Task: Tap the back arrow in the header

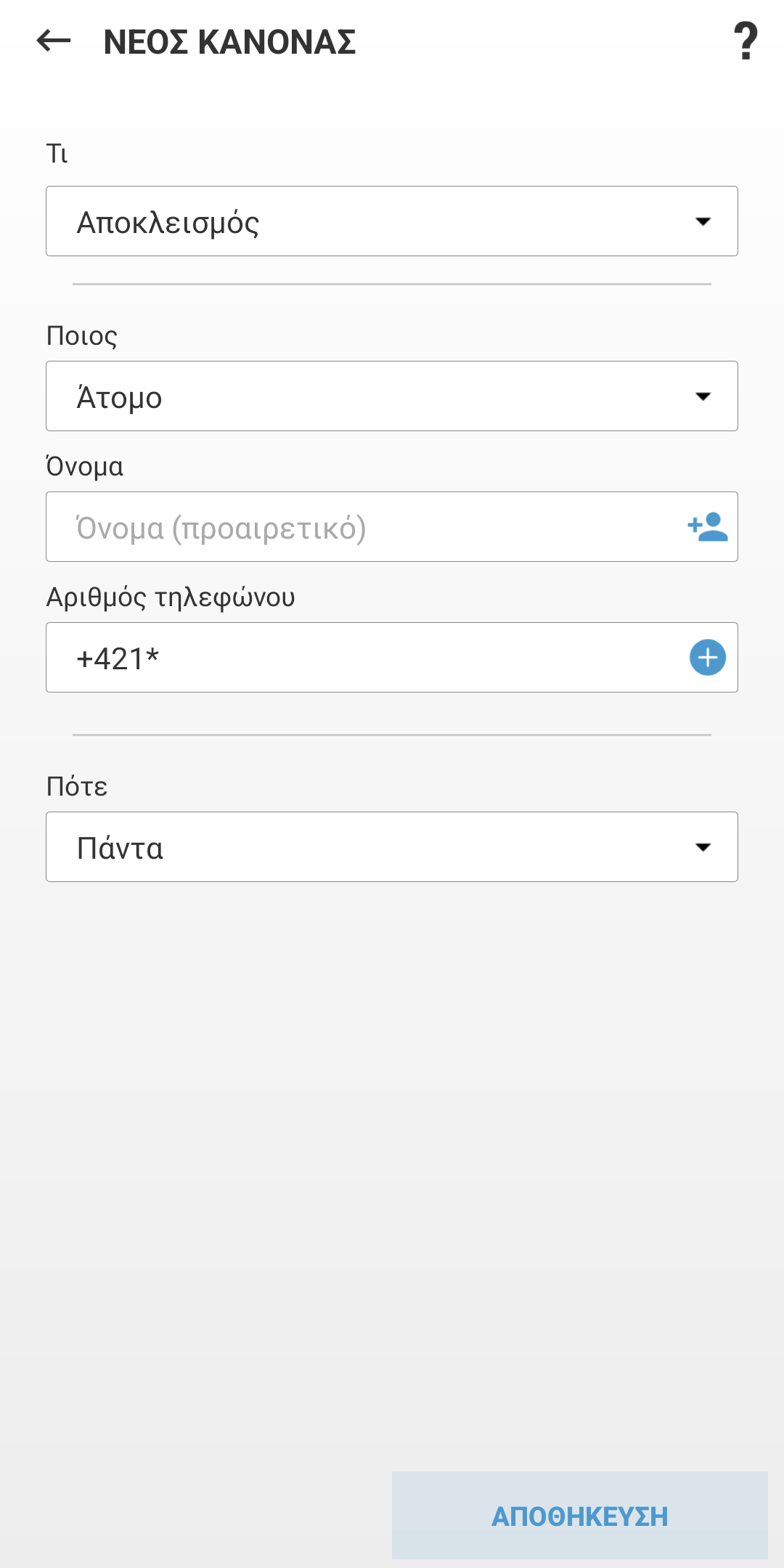Action: tap(54, 41)
